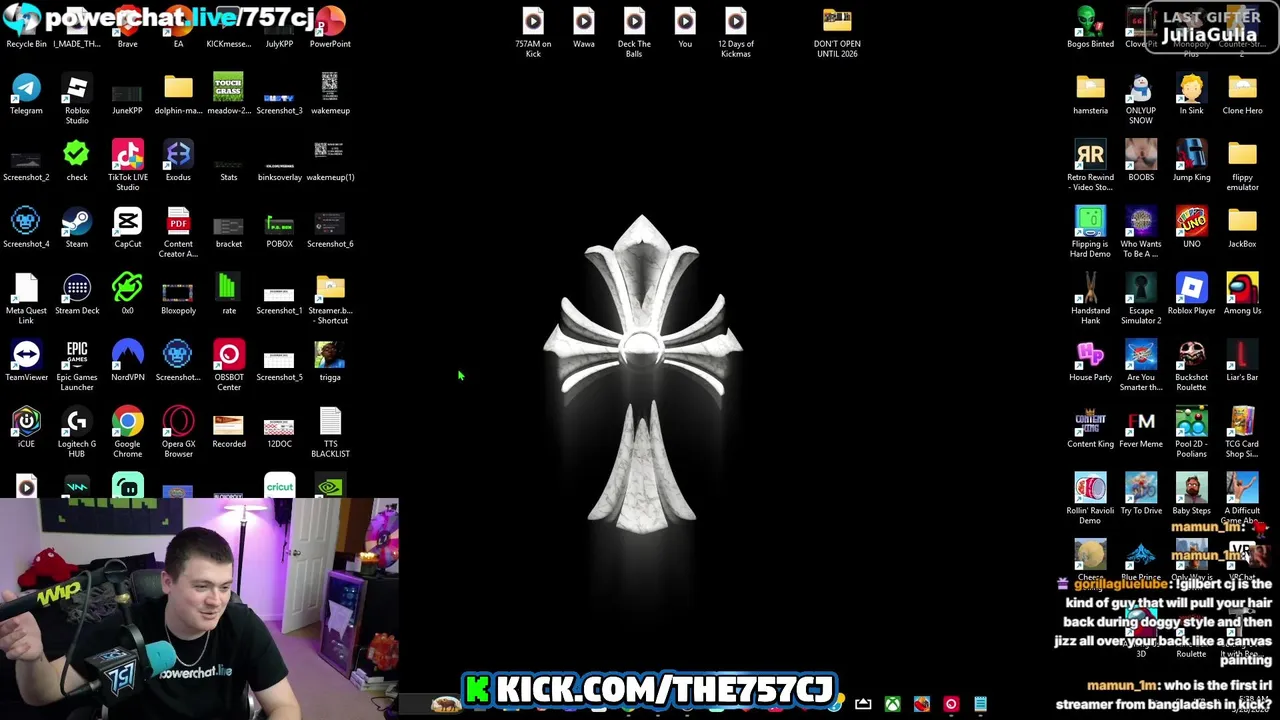Launch Telegram from the desktop
The height and width of the screenshot is (720, 1280).
(26, 94)
